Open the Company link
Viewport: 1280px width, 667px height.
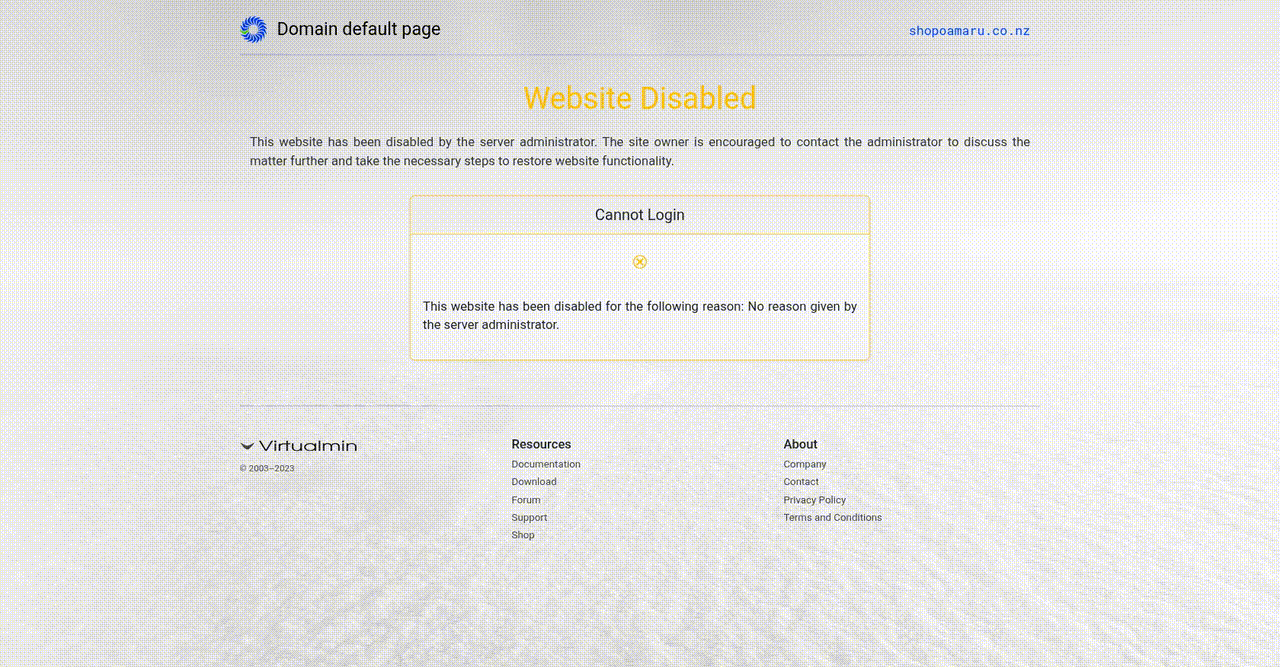tap(805, 464)
